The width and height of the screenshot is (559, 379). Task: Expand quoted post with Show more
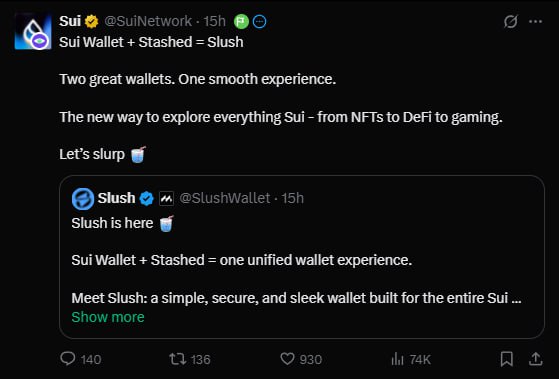[x=108, y=317]
